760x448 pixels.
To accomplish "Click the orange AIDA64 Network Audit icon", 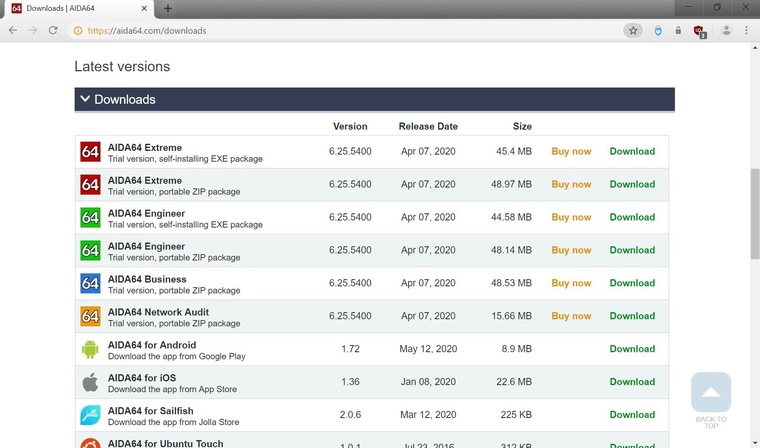I will tap(90, 317).
